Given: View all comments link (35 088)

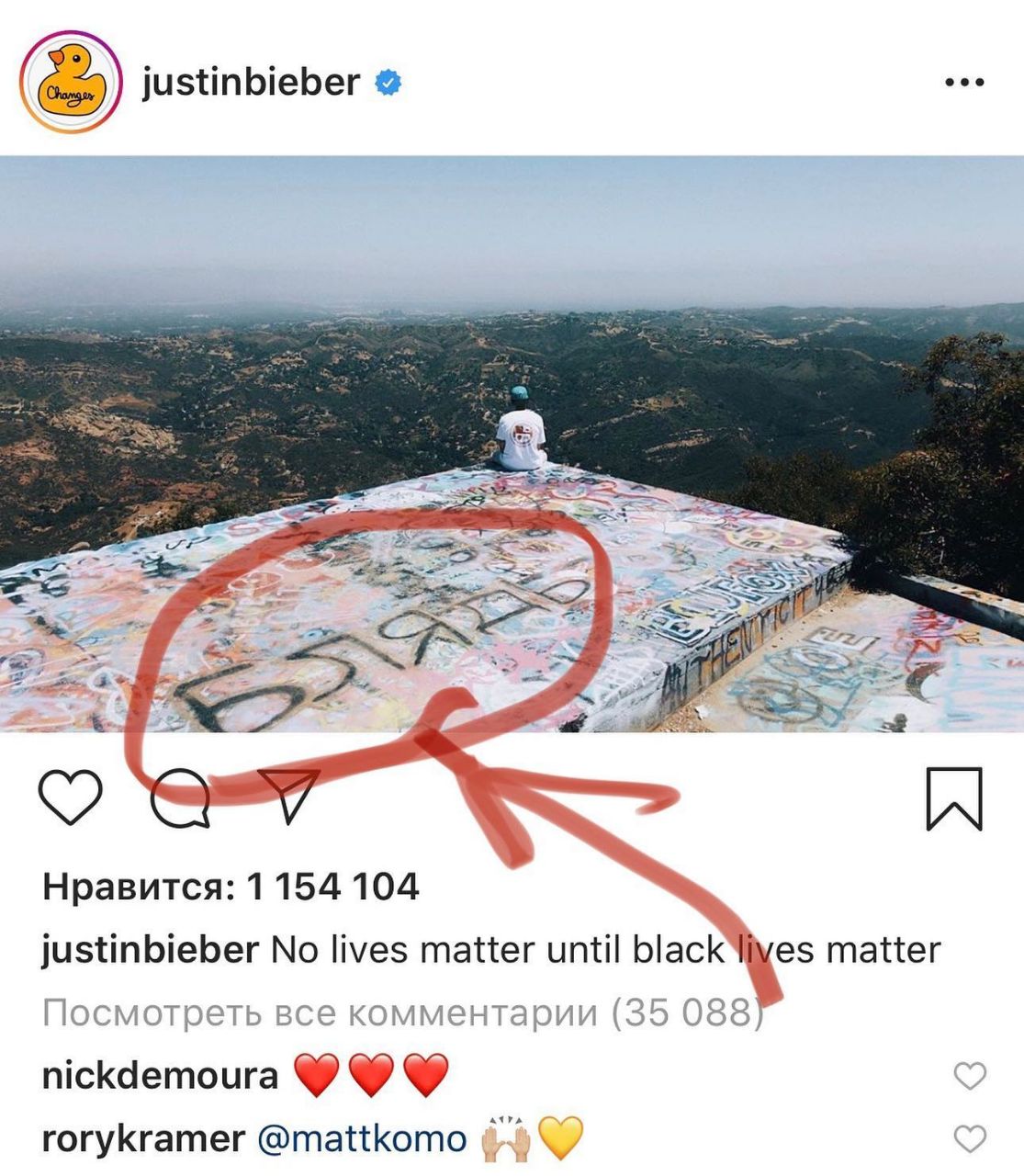Looking at the screenshot, I should pos(403,1012).
